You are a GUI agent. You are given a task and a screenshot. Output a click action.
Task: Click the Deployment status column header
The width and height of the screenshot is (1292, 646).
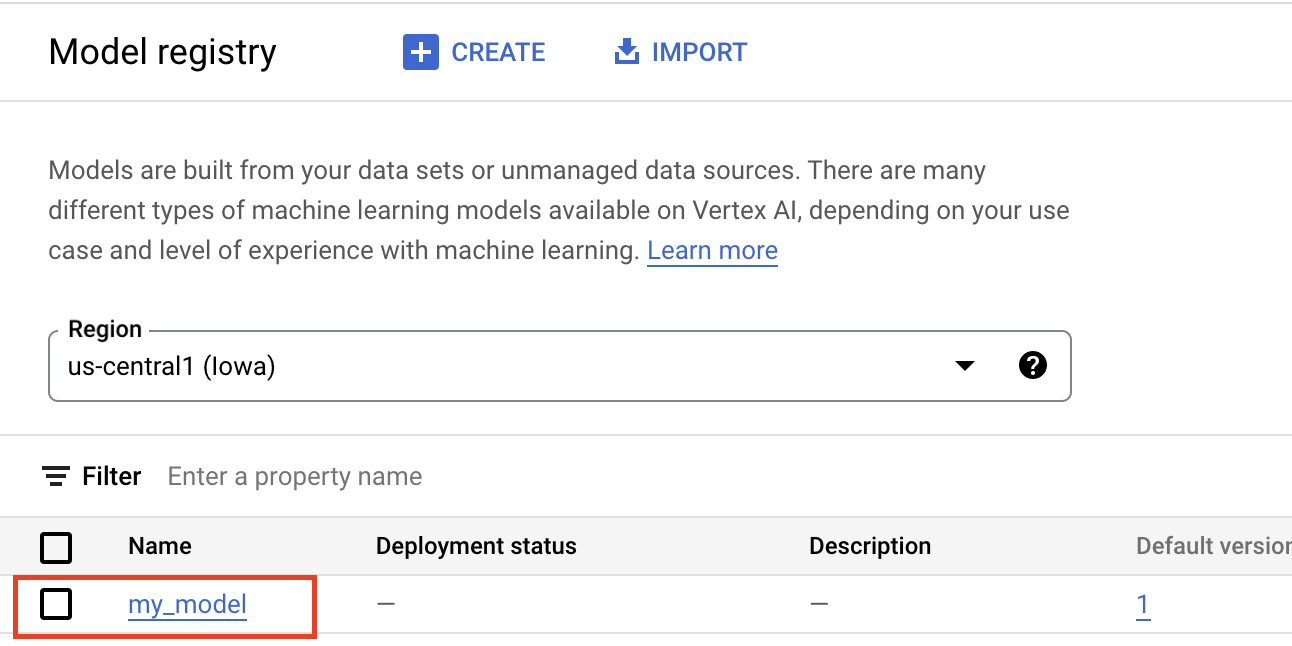click(x=476, y=546)
